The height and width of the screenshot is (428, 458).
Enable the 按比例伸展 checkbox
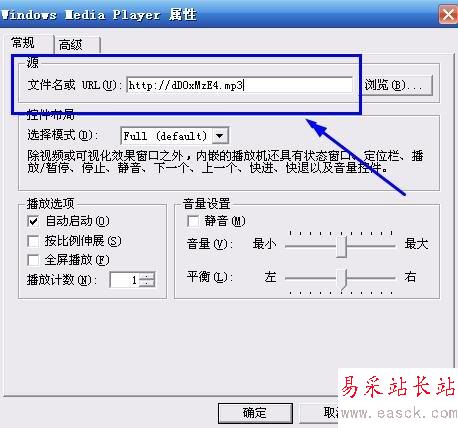pyautogui.click(x=33, y=241)
